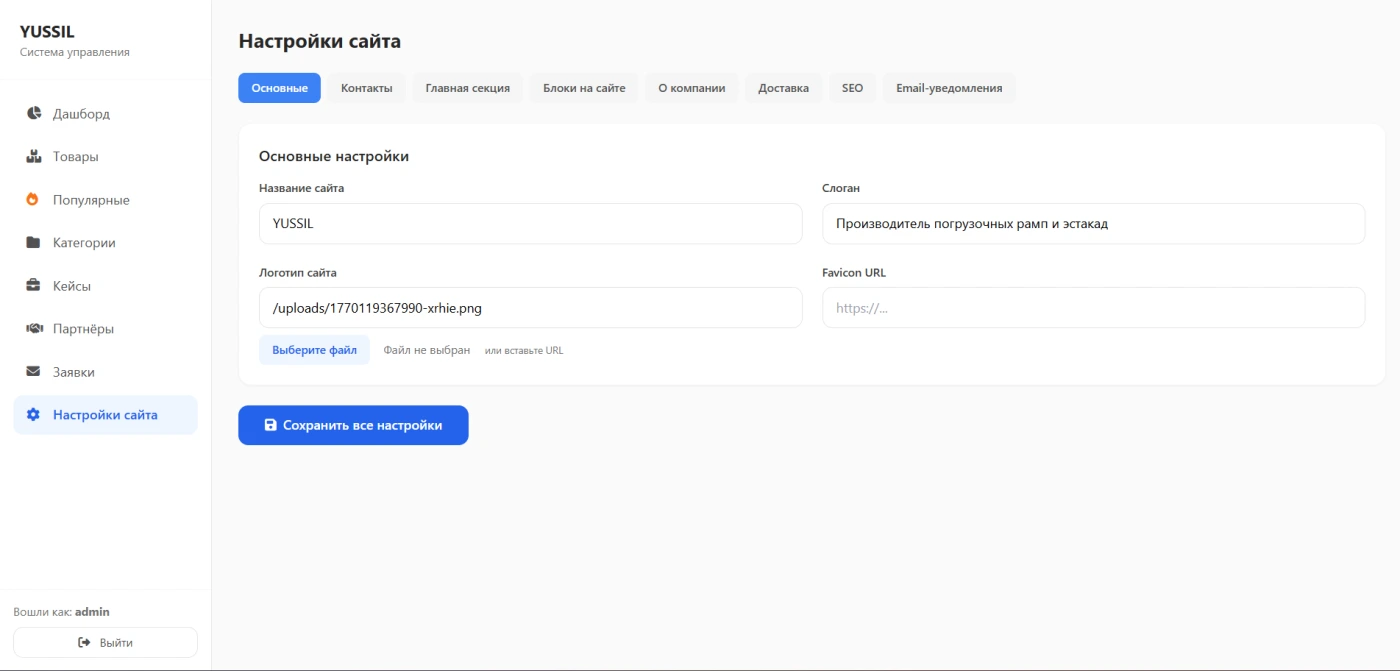Navigate to Партнёры
Viewport: 1400px width, 671px height.
coord(105,328)
